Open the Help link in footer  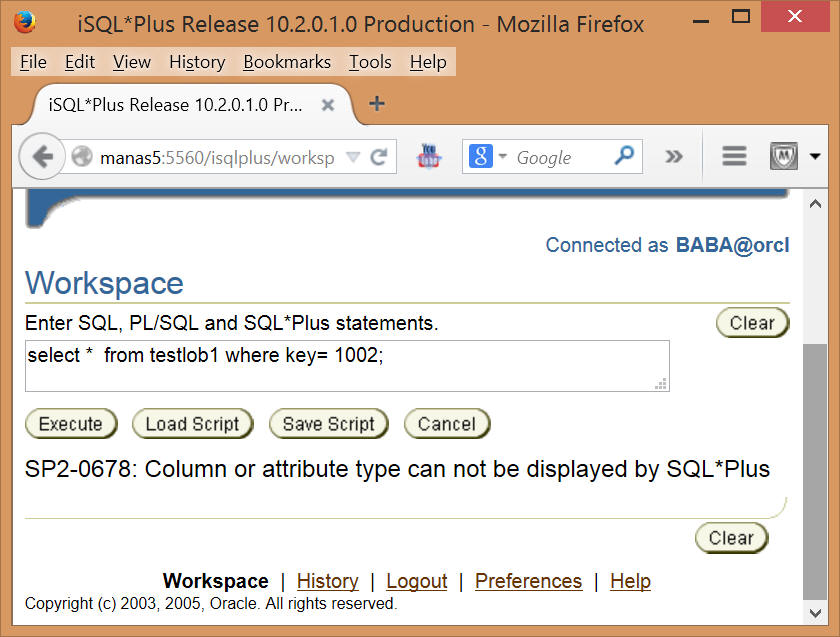[630, 581]
